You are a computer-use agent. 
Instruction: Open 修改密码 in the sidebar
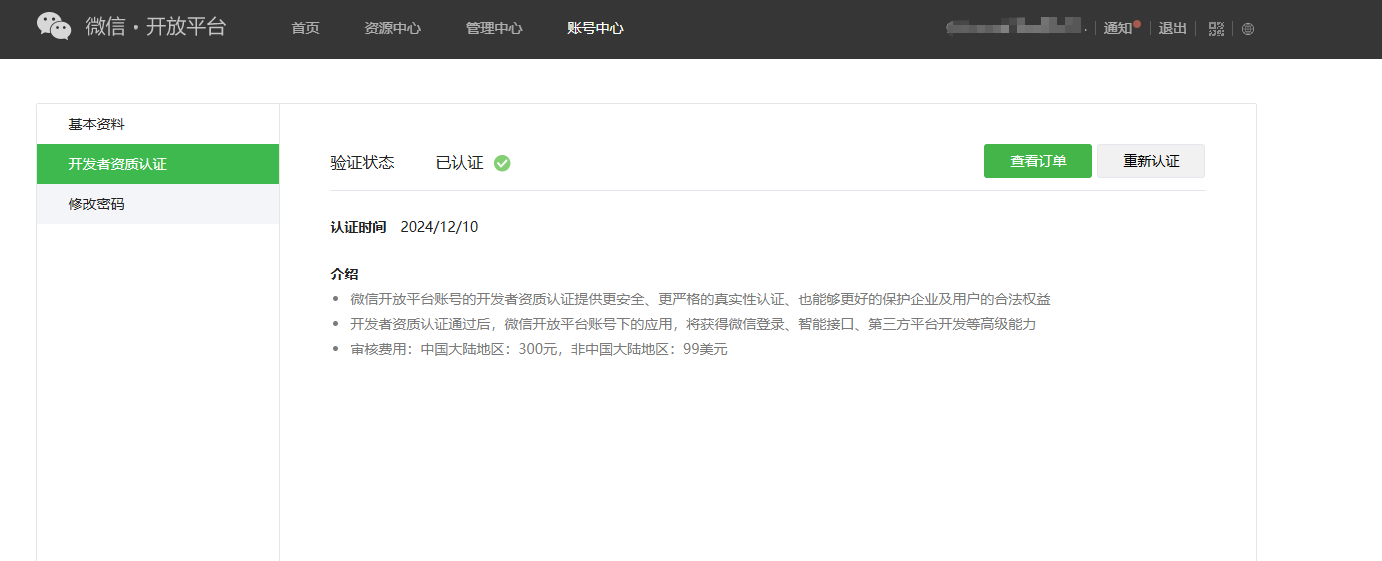click(x=158, y=204)
